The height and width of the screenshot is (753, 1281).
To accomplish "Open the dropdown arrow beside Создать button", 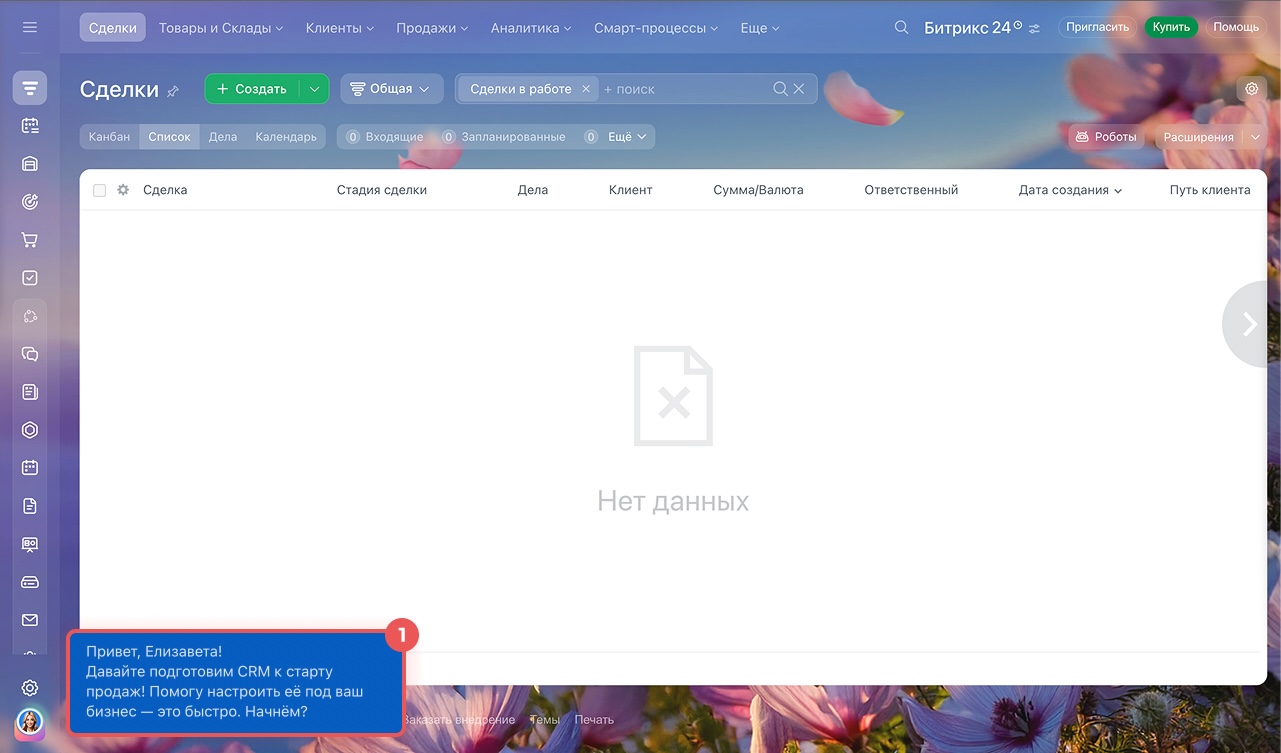I will (314, 89).
